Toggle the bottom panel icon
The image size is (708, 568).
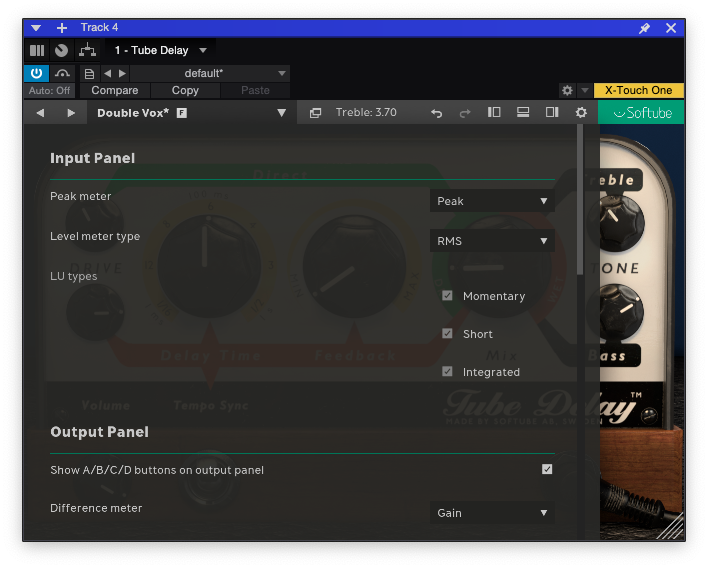click(523, 112)
